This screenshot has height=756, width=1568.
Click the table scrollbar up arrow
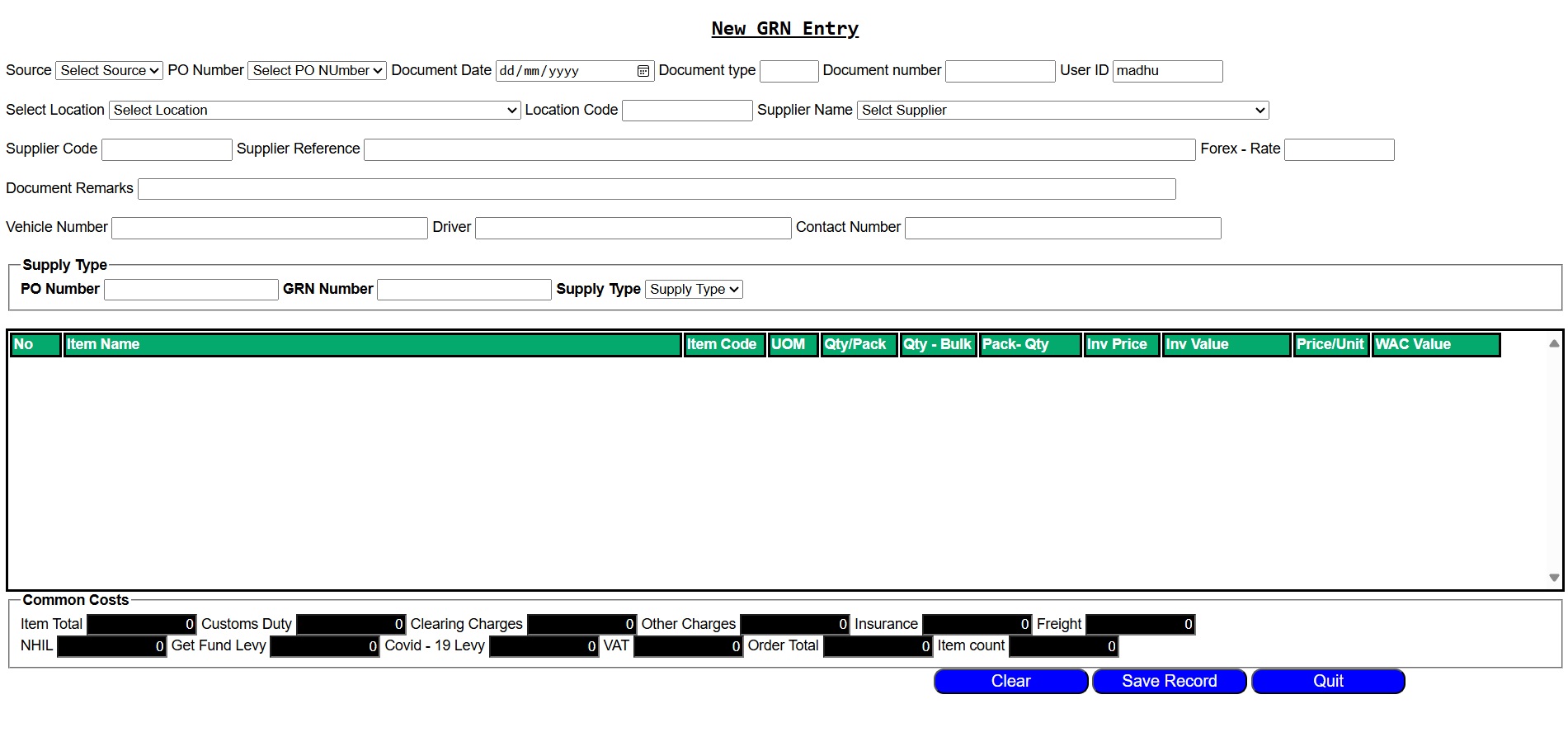1553,343
